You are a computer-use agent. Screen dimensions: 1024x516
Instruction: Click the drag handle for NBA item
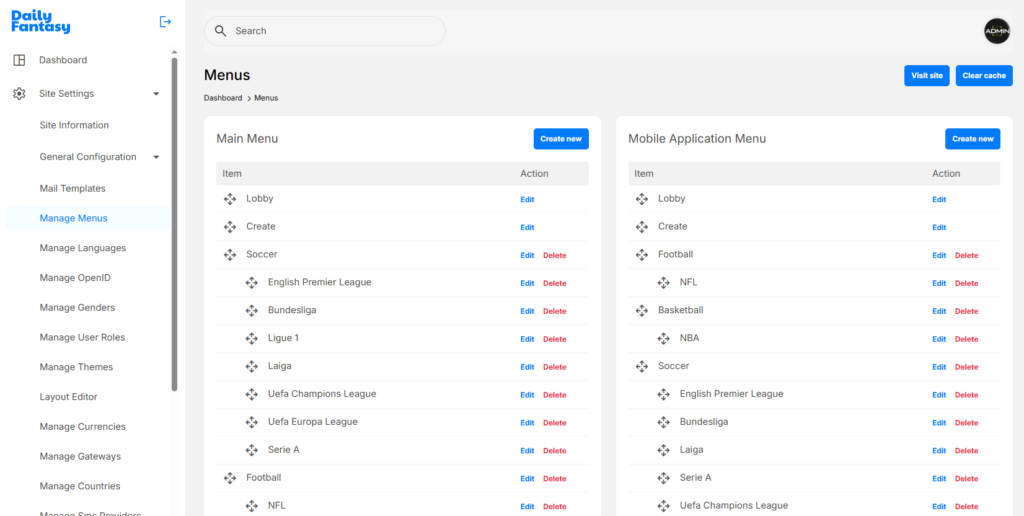(664, 339)
